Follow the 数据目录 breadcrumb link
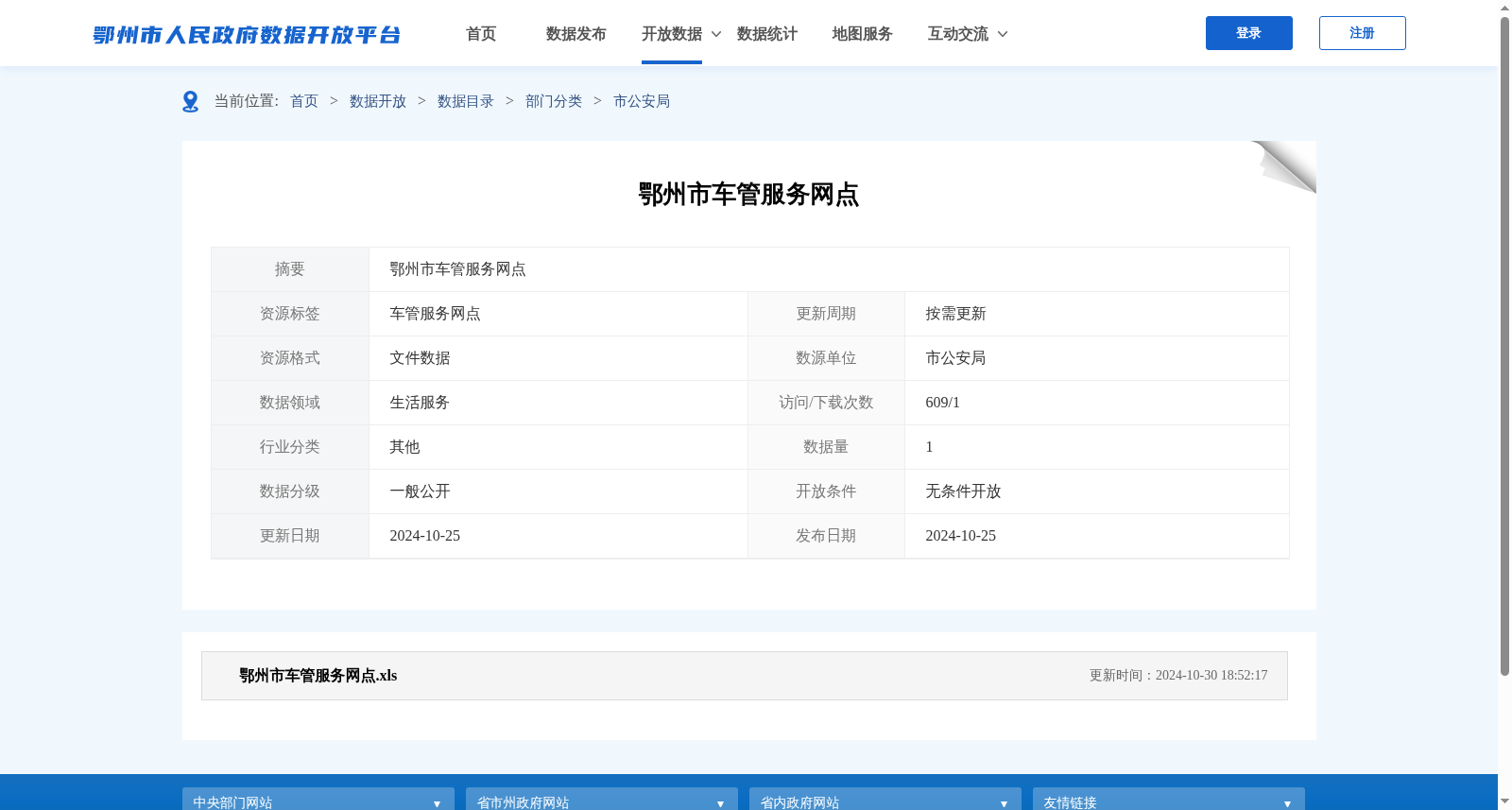The image size is (1512, 810). pos(466,101)
